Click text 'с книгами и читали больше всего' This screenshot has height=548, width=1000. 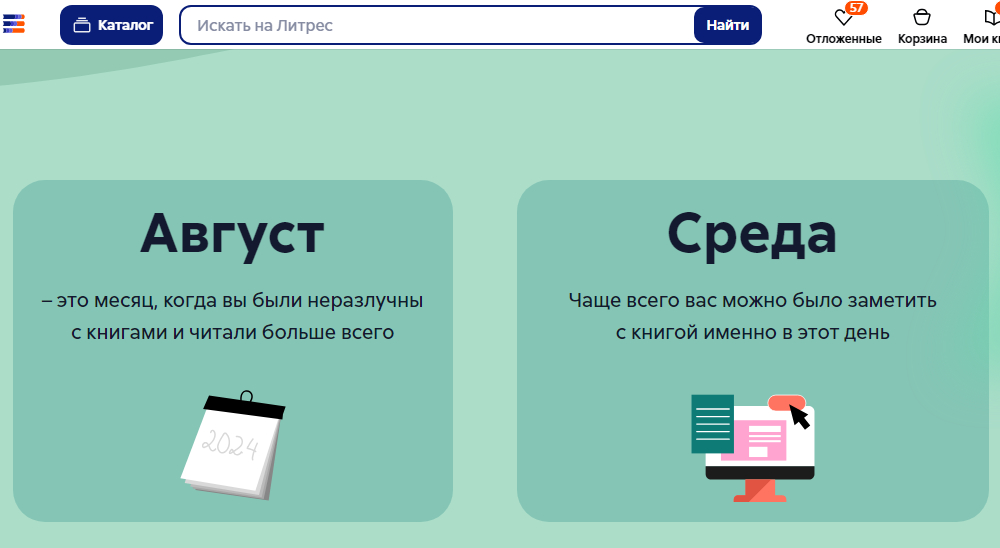click(233, 332)
